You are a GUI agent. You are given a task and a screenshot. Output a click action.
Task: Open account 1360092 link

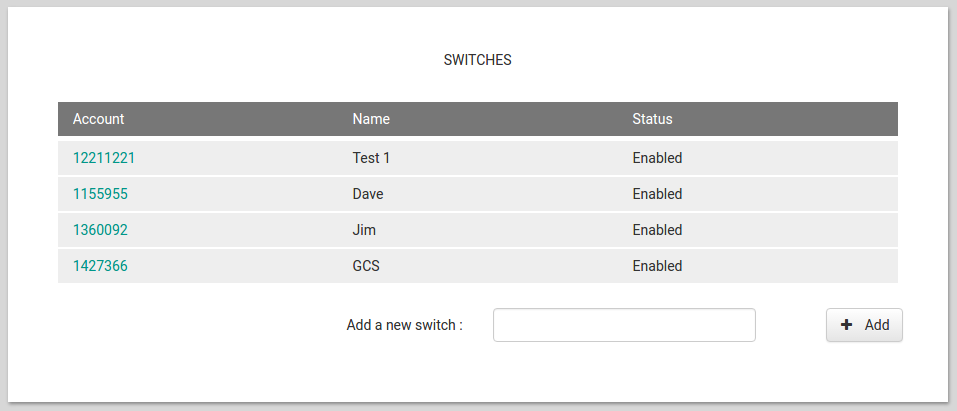pyautogui.click(x=100, y=230)
